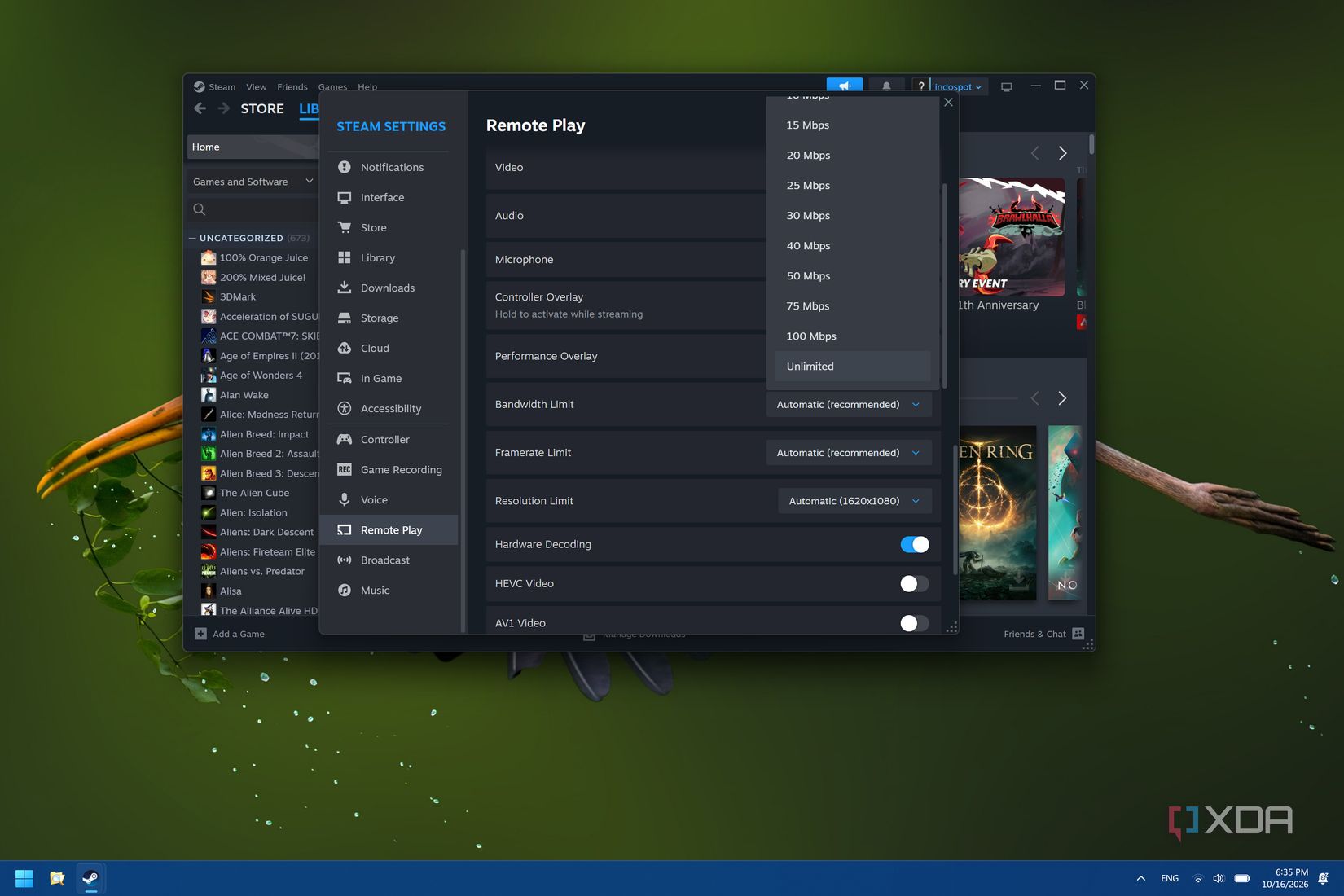The height and width of the screenshot is (896, 1344).
Task: Select Alan Wake in the library list
Action: click(244, 395)
